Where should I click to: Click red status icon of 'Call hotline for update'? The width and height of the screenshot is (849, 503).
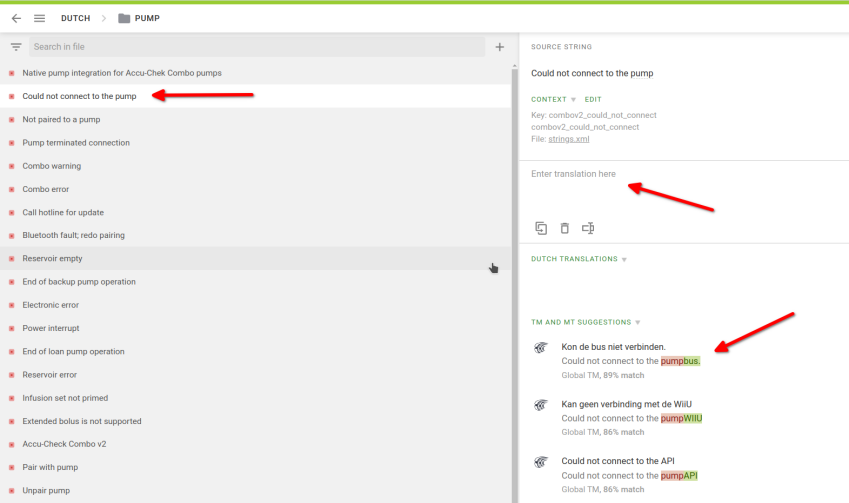coord(11,213)
